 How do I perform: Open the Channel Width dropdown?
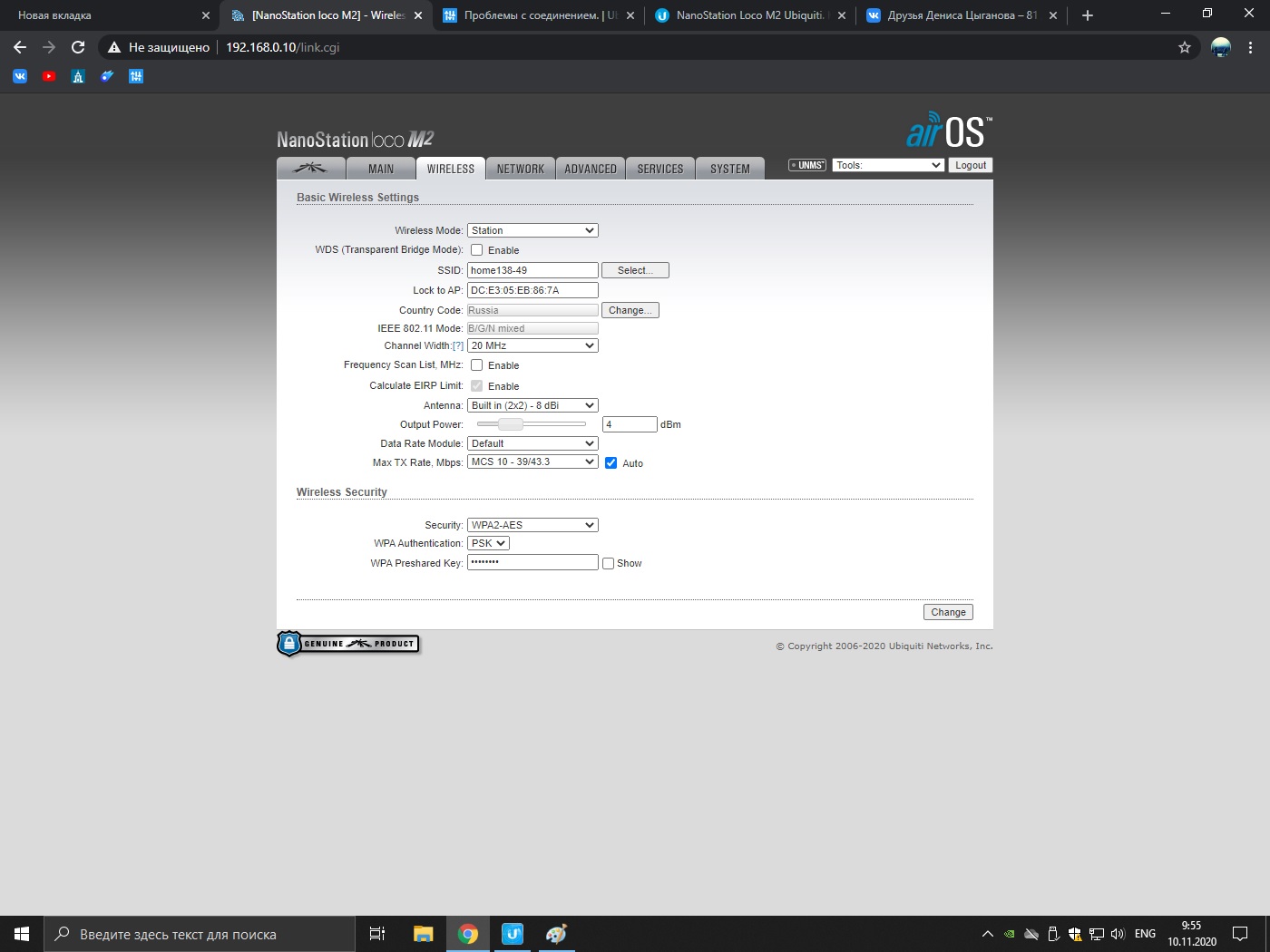click(532, 345)
